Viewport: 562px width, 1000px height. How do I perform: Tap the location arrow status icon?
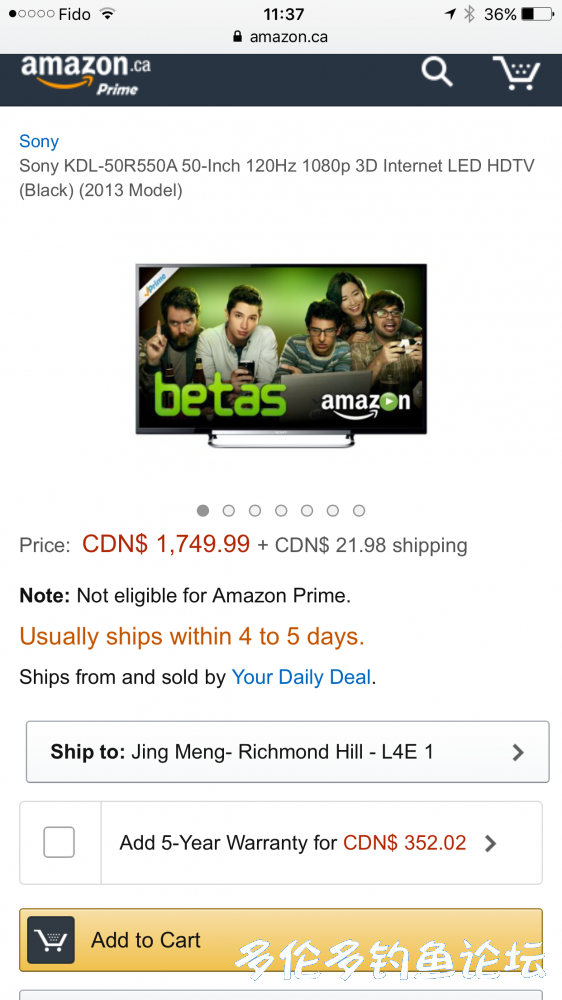(451, 13)
